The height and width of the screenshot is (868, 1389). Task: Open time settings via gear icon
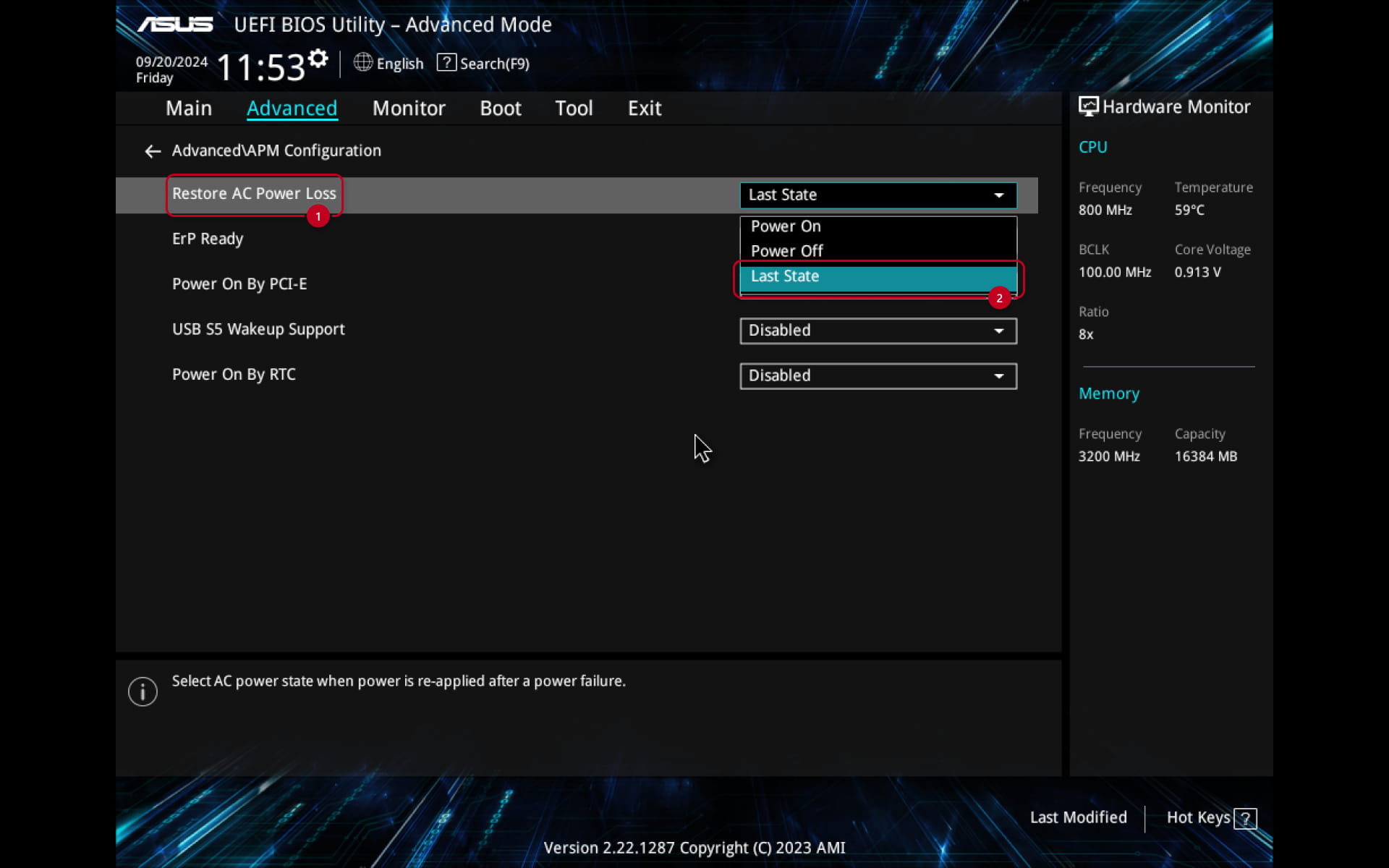tap(318, 58)
